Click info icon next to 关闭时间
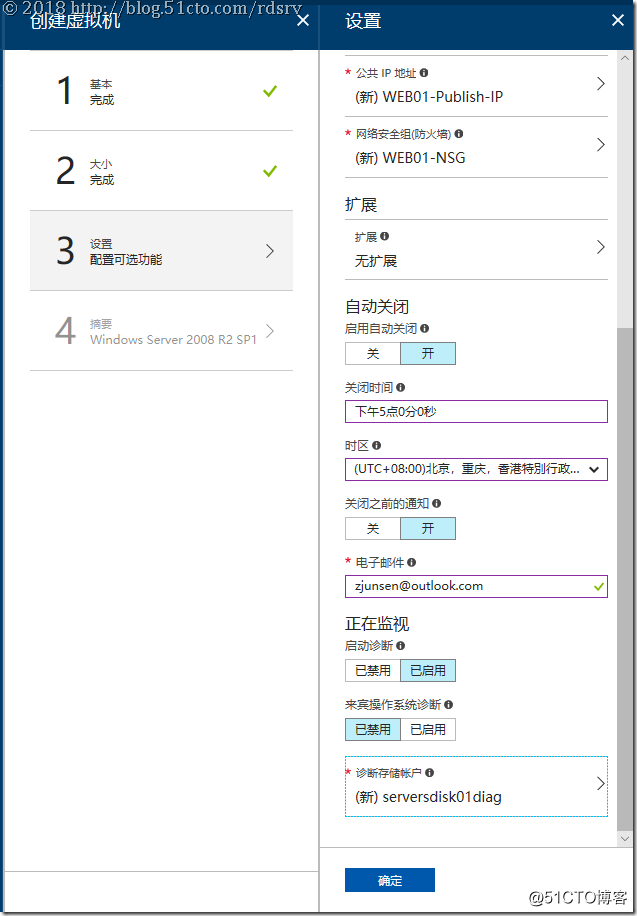Viewport: 637px width, 916px height. pyautogui.click(x=401, y=387)
